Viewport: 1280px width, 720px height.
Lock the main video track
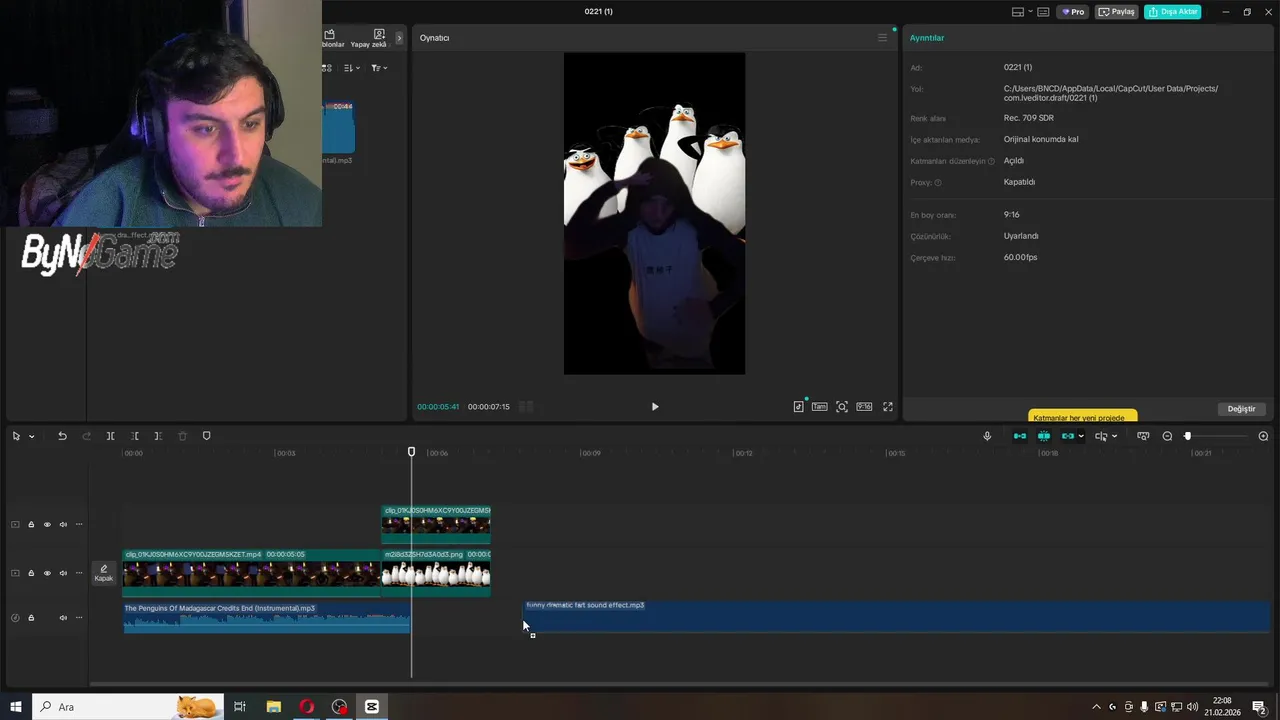point(31,573)
